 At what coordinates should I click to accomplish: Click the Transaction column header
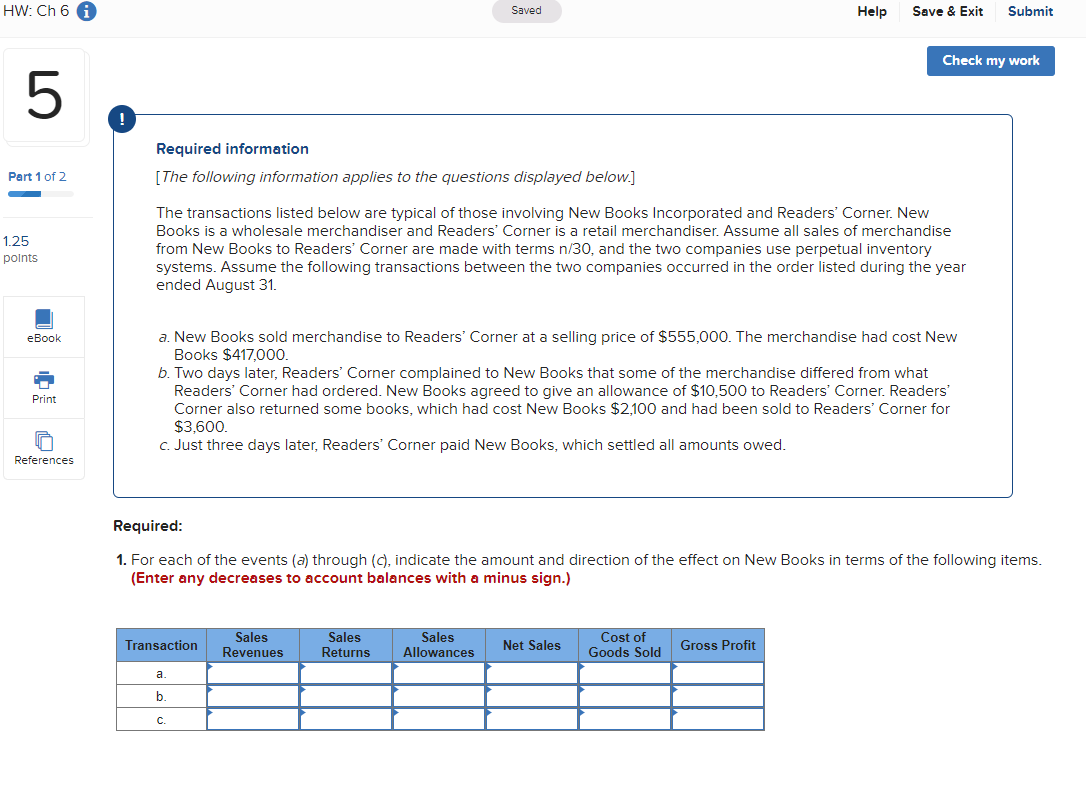coord(160,645)
